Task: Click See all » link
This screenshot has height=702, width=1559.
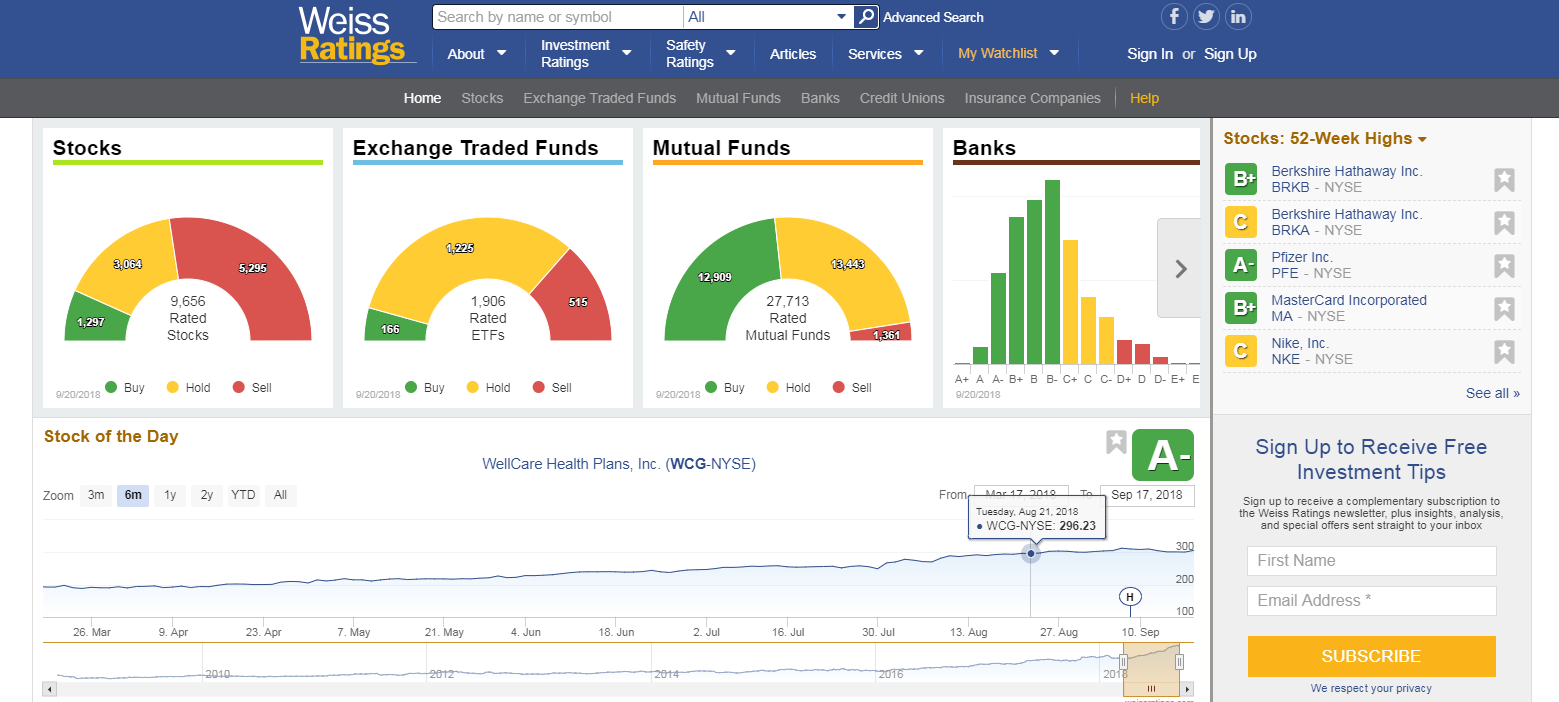Action: click(1493, 393)
